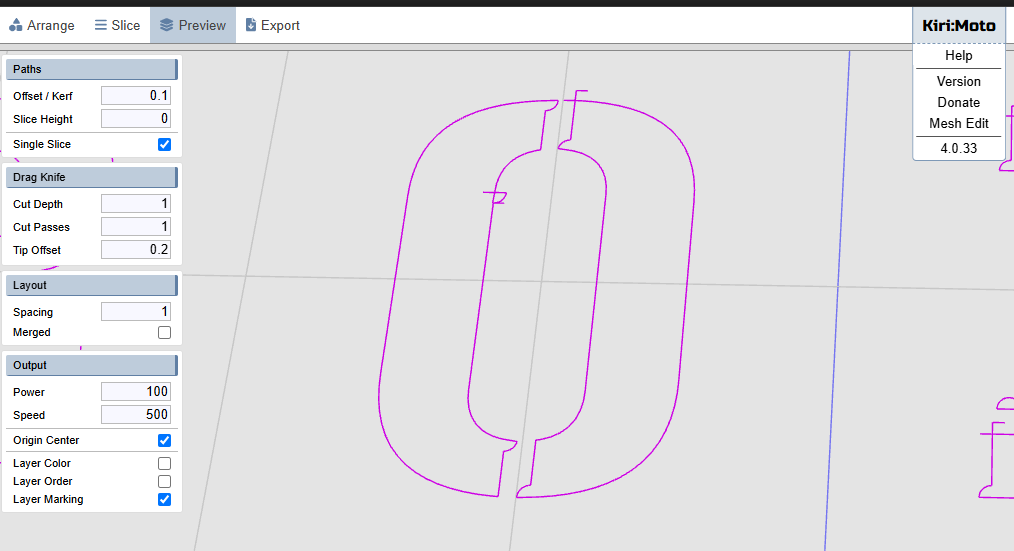Edit the Tip Offset value field
The height and width of the screenshot is (551, 1014).
coord(136,250)
